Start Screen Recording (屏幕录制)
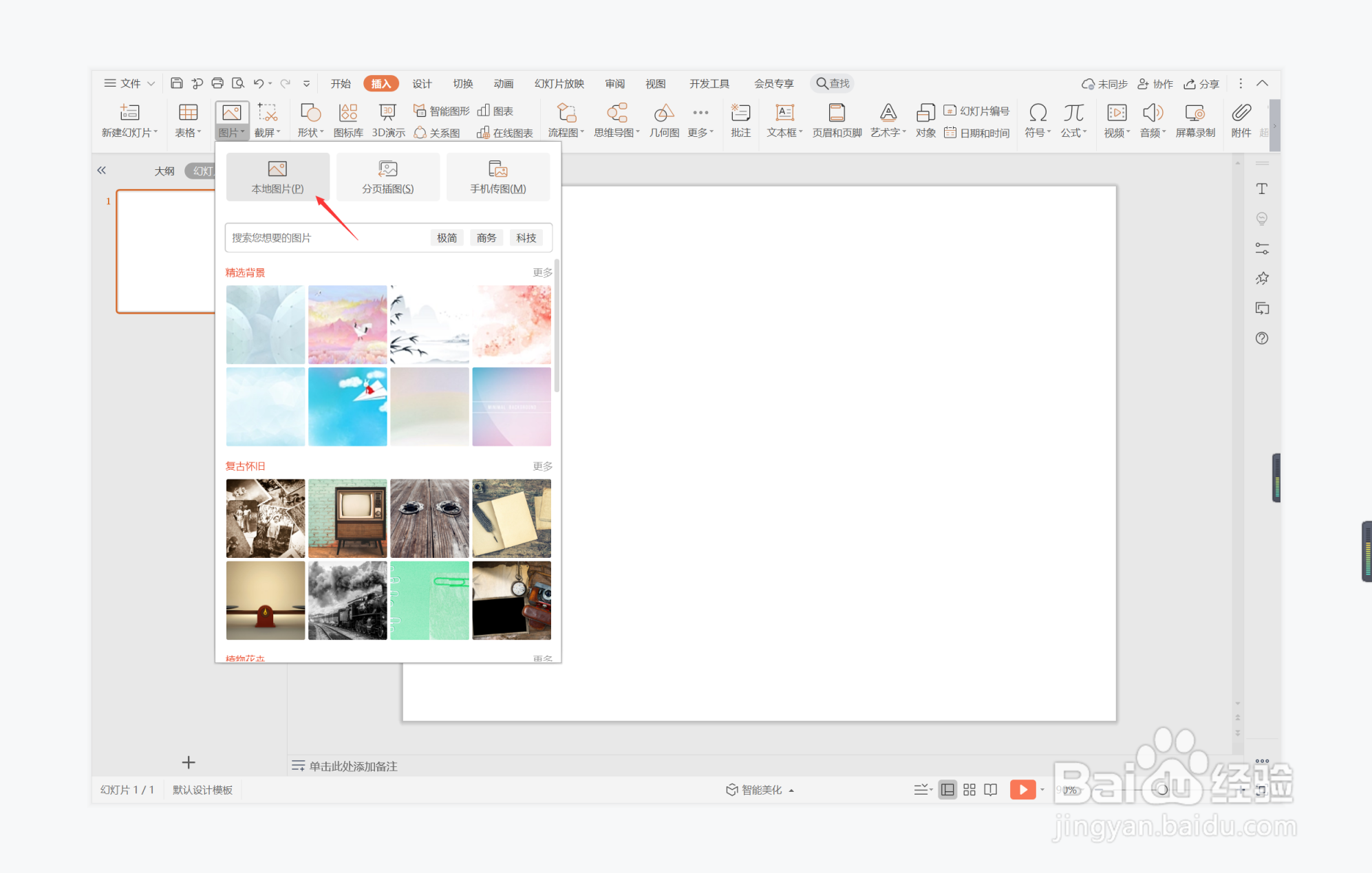The image size is (1372, 873). click(1195, 120)
